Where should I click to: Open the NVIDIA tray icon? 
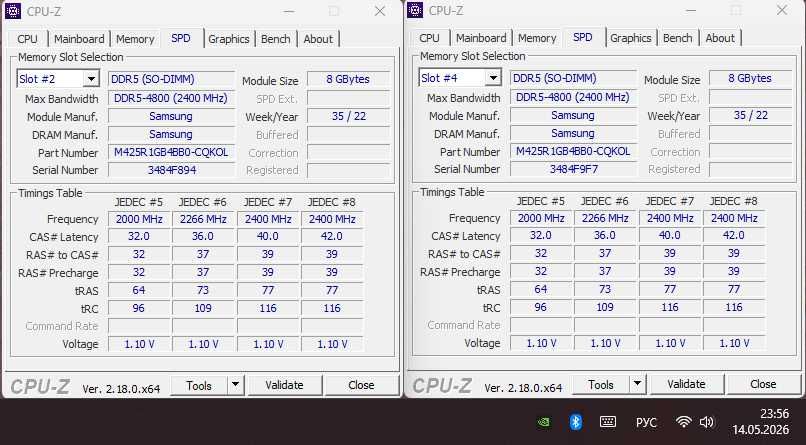coord(544,422)
